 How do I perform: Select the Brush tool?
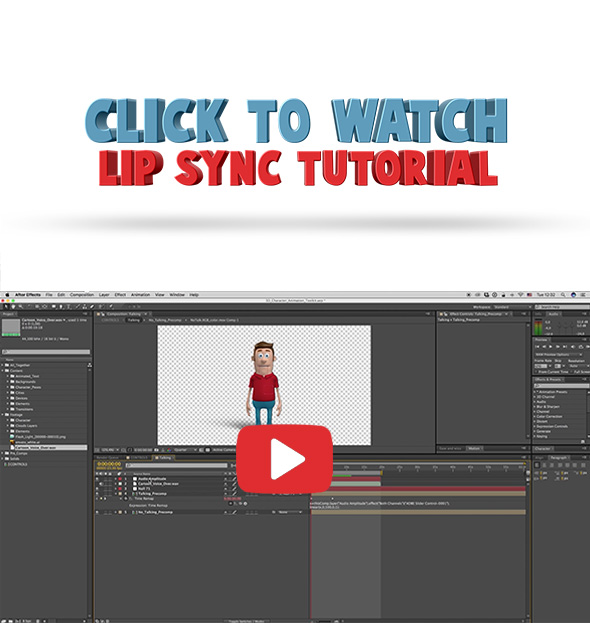pos(77,307)
